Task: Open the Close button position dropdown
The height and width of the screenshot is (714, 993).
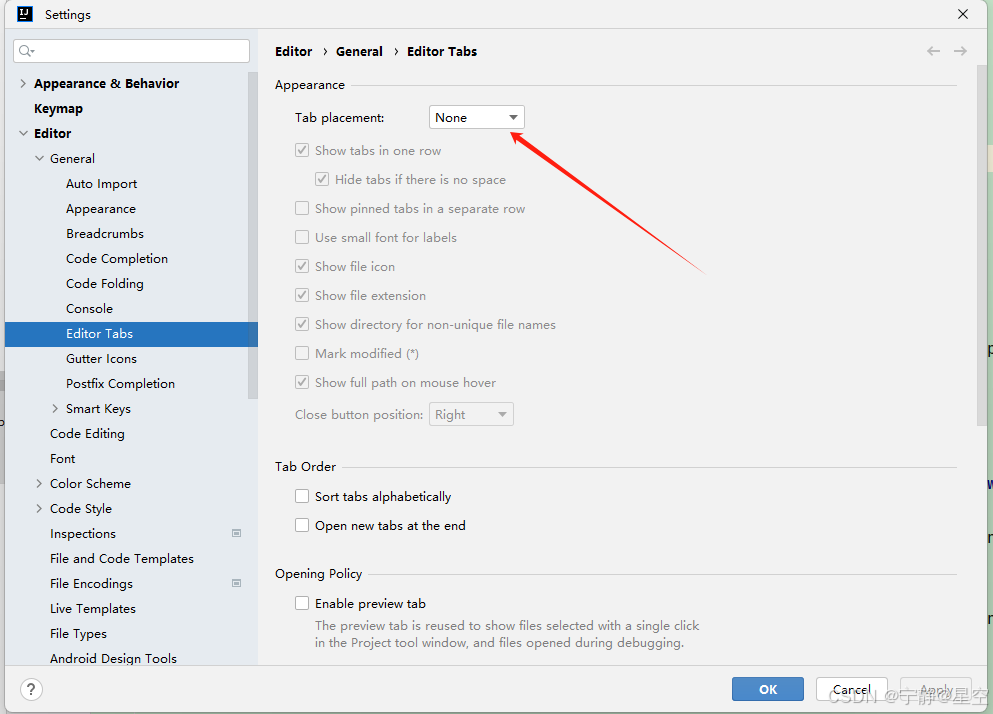Action: pyautogui.click(x=471, y=414)
